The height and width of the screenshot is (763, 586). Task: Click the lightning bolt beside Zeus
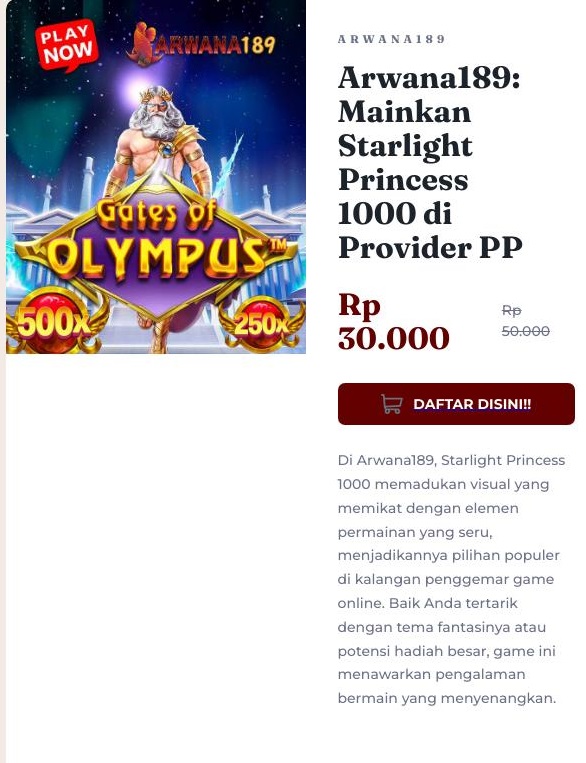click(228, 165)
